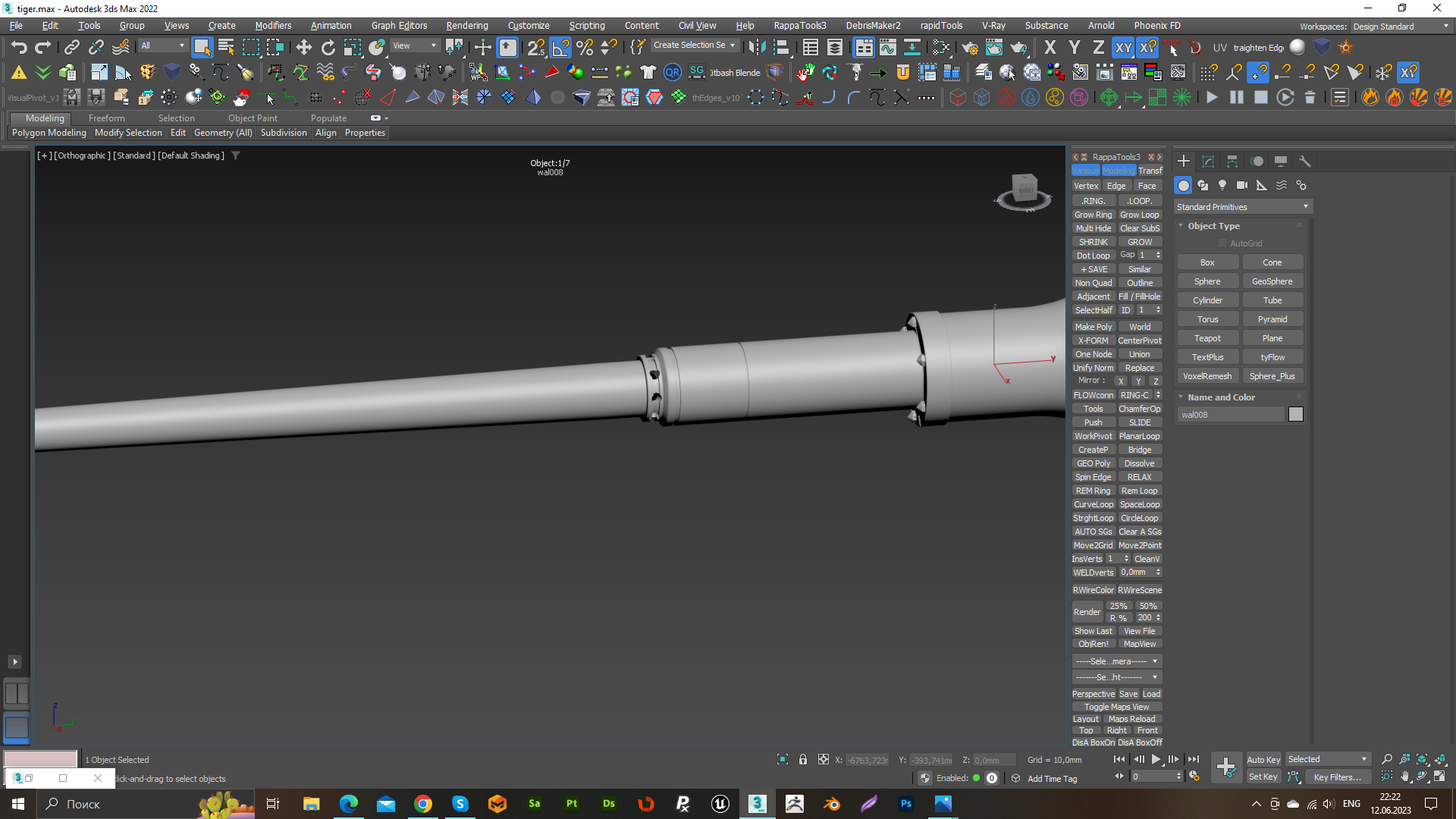The height and width of the screenshot is (819, 1456).
Task: Open the selection filter All dropdown
Action: tap(163, 45)
